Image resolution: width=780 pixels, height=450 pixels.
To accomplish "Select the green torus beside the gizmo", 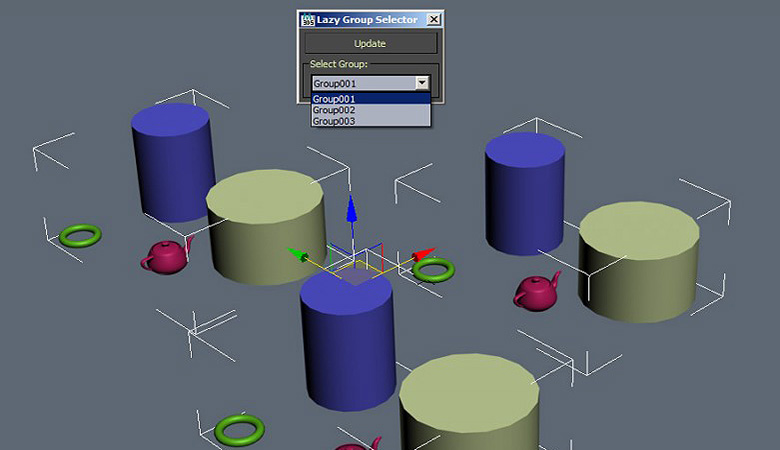I will (434, 270).
